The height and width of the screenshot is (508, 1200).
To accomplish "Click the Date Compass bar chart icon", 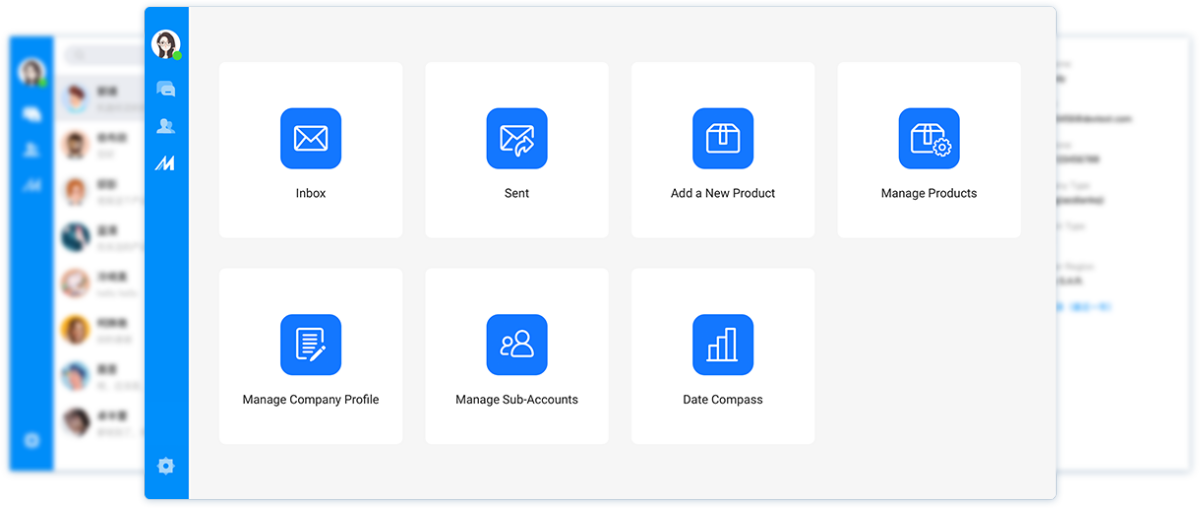I will (x=722, y=344).
